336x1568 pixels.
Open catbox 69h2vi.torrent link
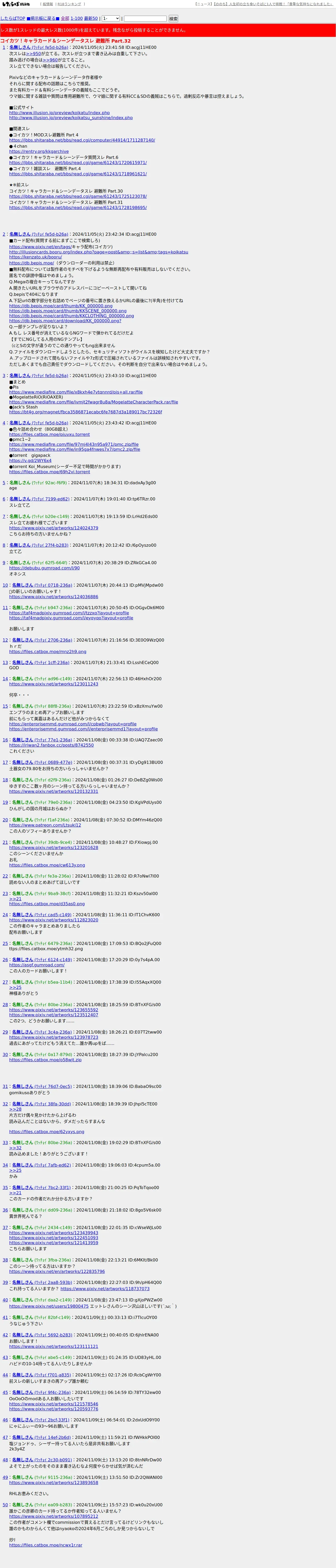(x=49, y=472)
